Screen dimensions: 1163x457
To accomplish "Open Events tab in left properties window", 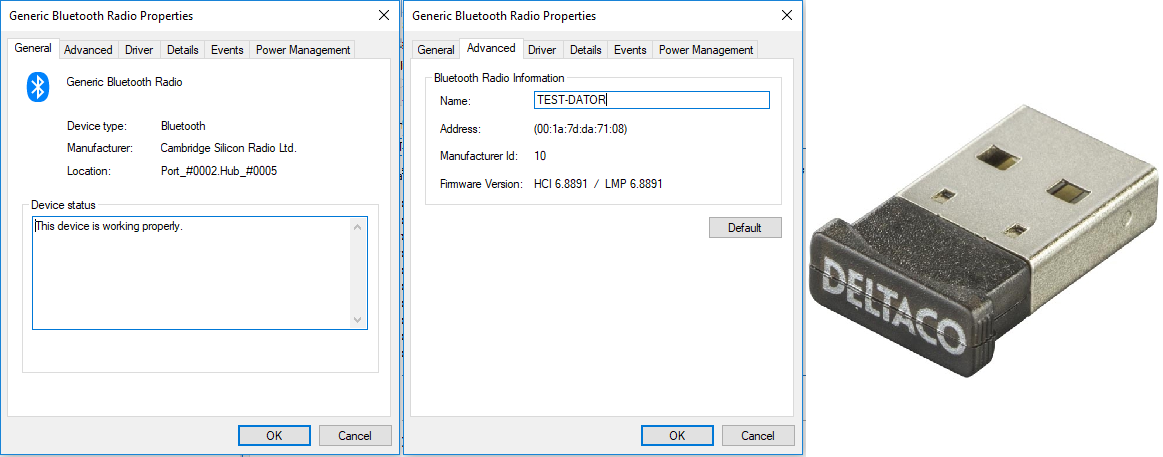I will pos(227,50).
